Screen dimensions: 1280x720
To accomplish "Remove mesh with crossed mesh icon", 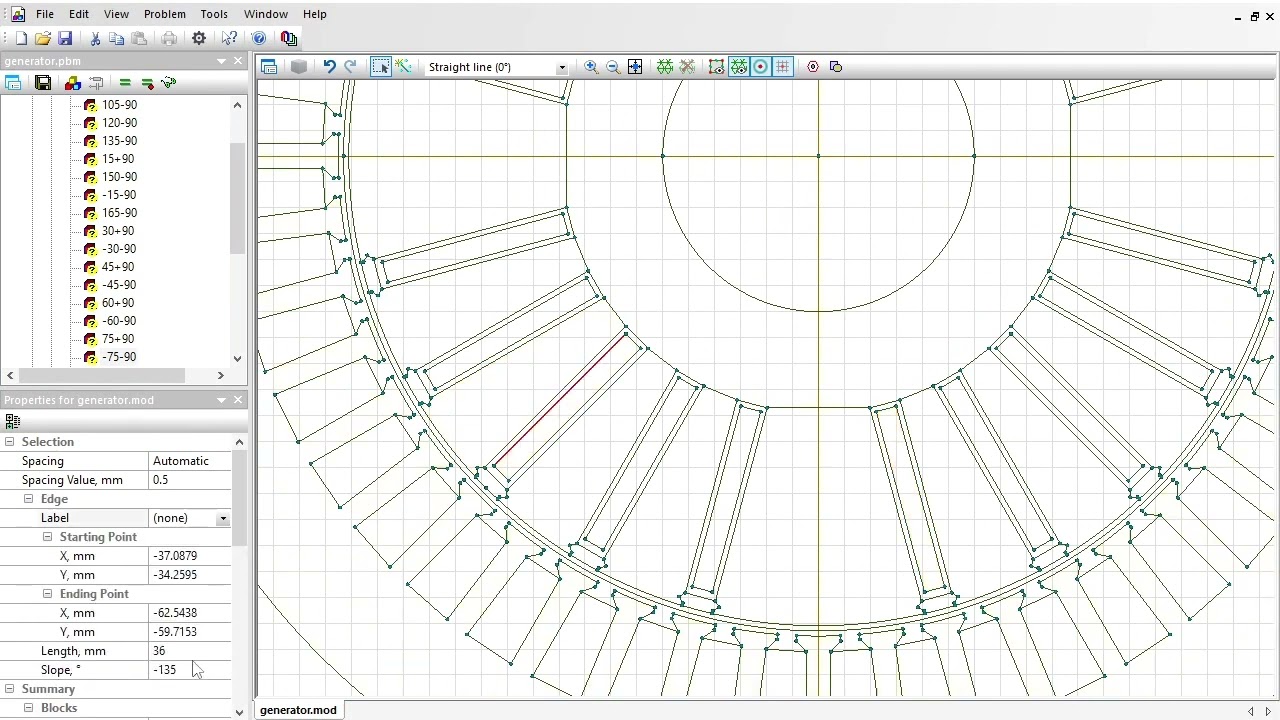I will coord(687,67).
